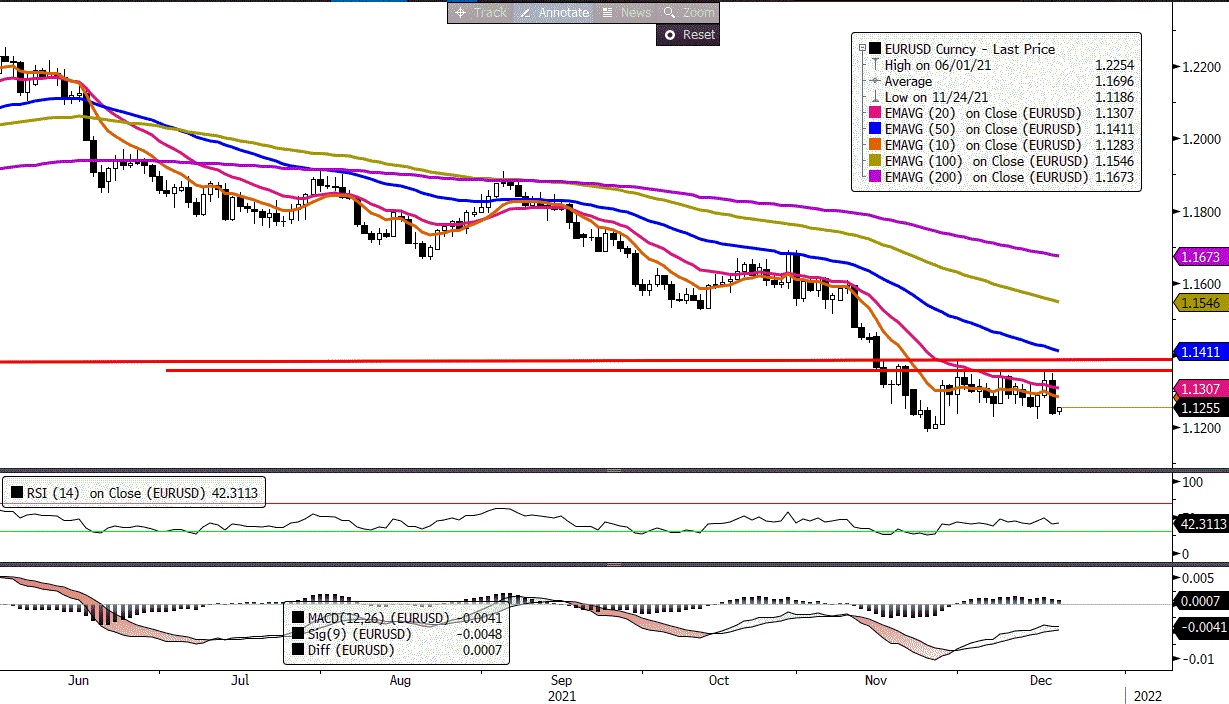The width and height of the screenshot is (1229, 704).
Task: Click the Zoom magnifier icon
Action: click(x=669, y=13)
